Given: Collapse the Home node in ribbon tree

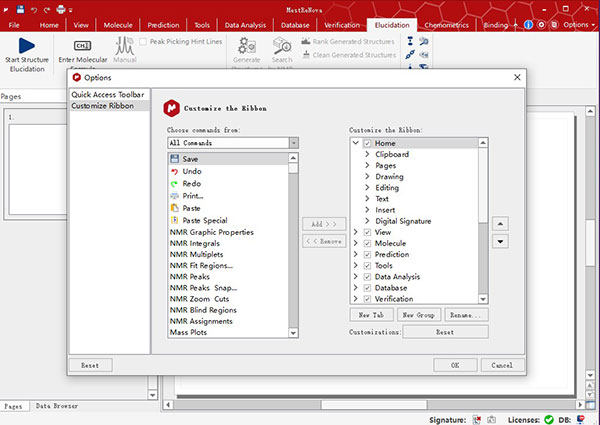Looking at the screenshot, I should (356, 144).
